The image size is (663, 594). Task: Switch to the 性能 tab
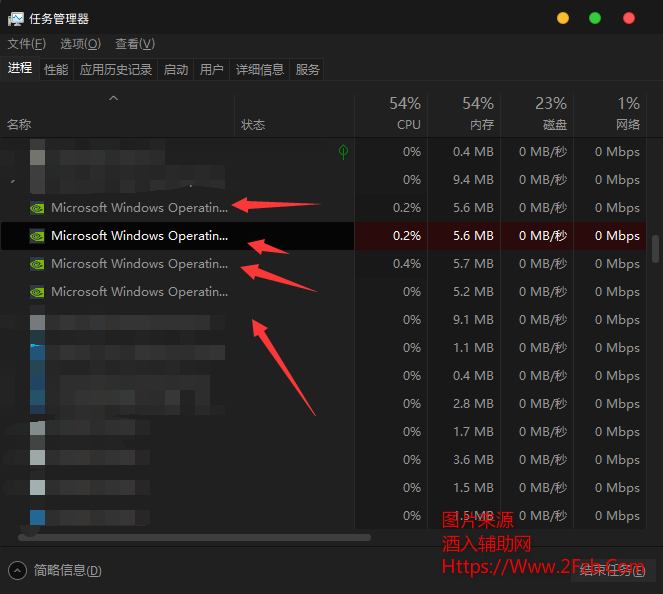(x=56, y=69)
